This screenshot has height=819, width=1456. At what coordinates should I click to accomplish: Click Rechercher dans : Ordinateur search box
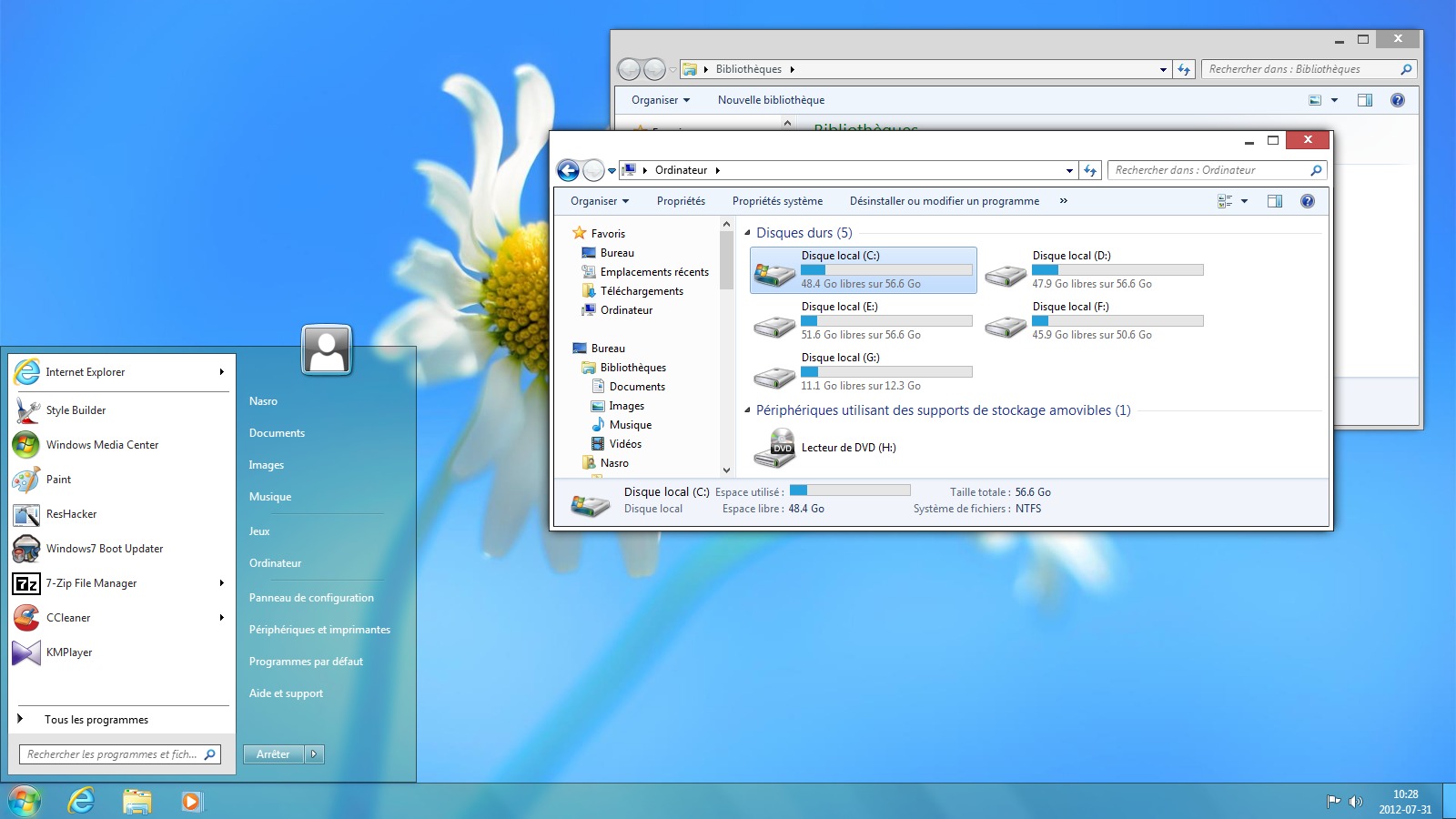[x=1217, y=170]
